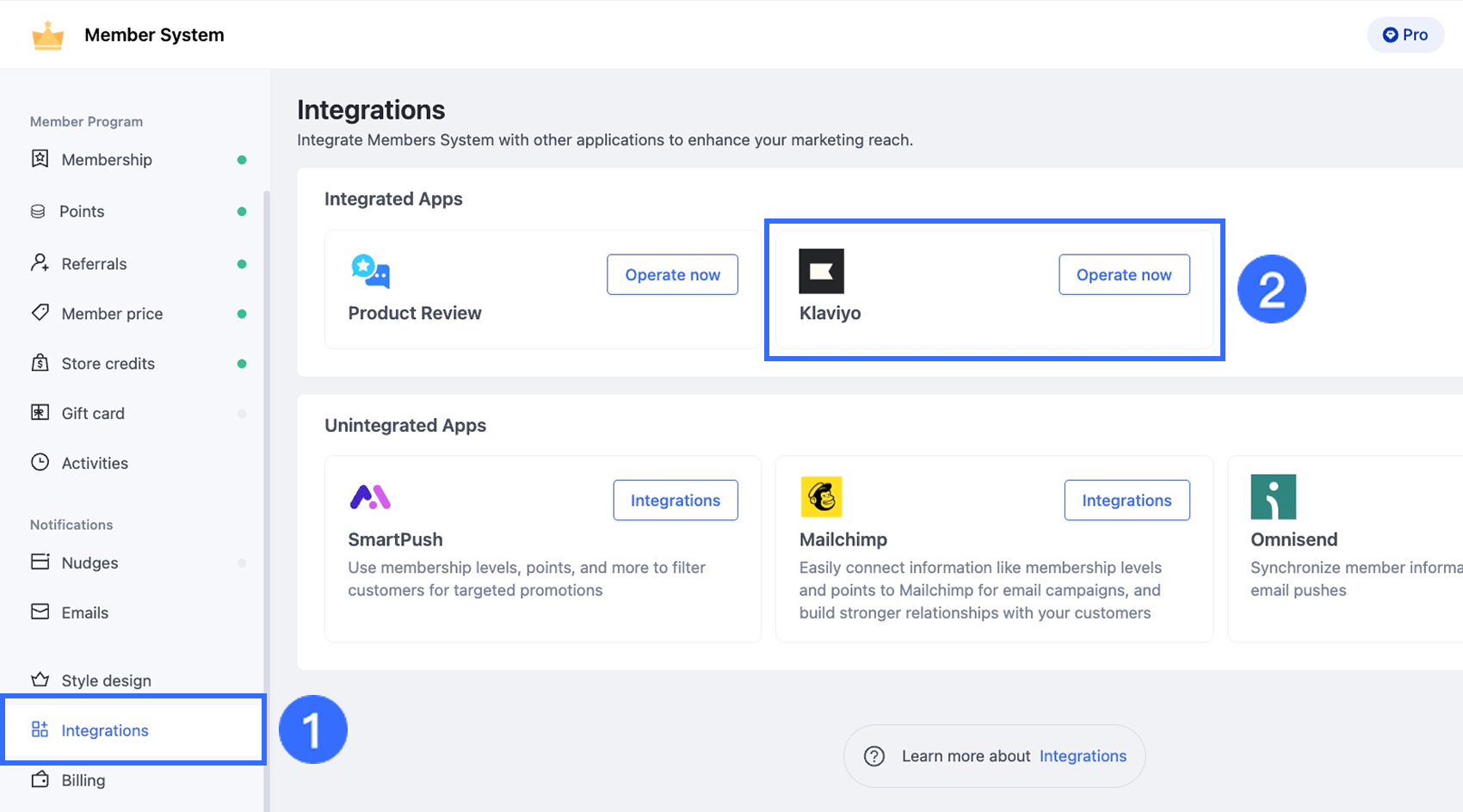Viewport: 1463px width, 812px height.
Task: Click the Pro plan badge
Action: tap(1405, 35)
